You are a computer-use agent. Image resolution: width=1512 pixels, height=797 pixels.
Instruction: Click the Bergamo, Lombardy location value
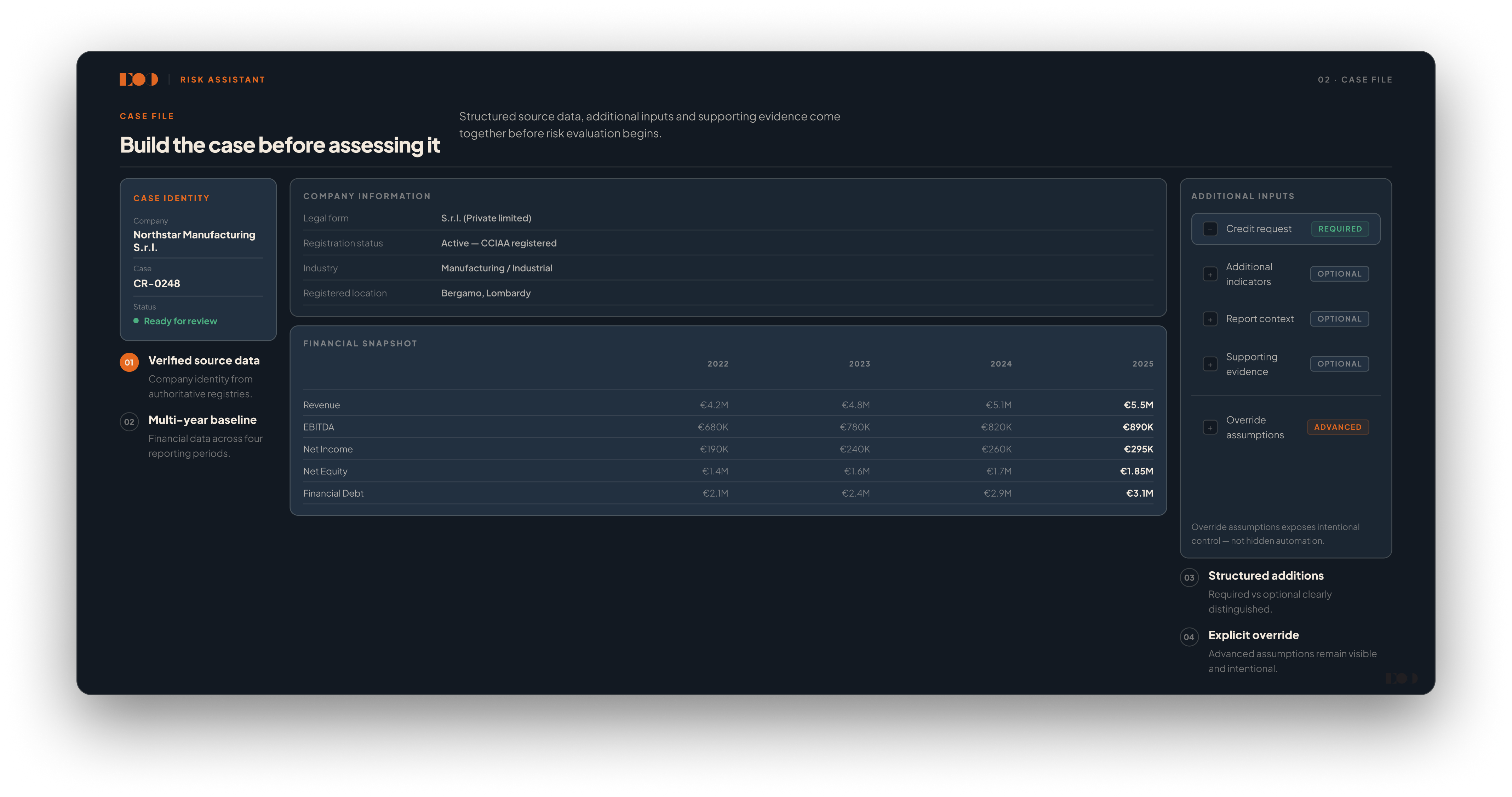click(x=485, y=293)
